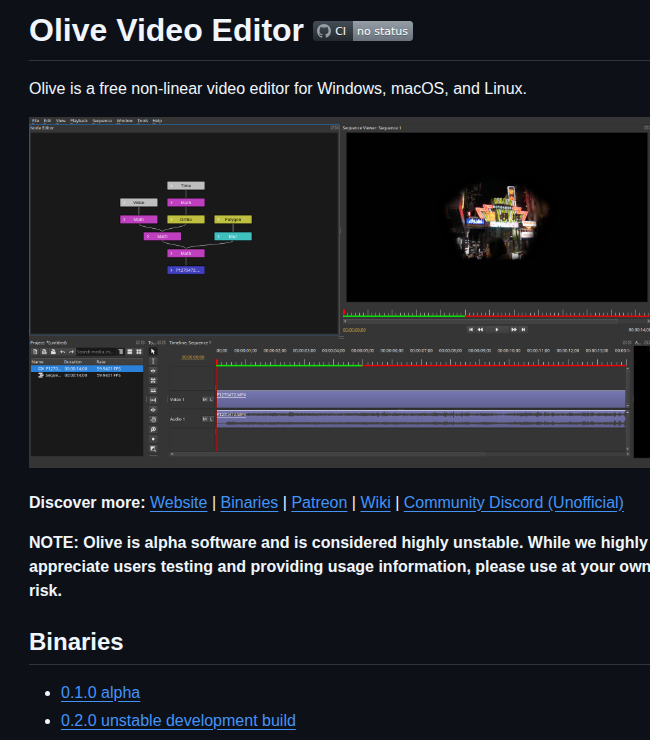Toggle lock L on Audio 1 track
This screenshot has height=740, width=650.
[211, 419]
